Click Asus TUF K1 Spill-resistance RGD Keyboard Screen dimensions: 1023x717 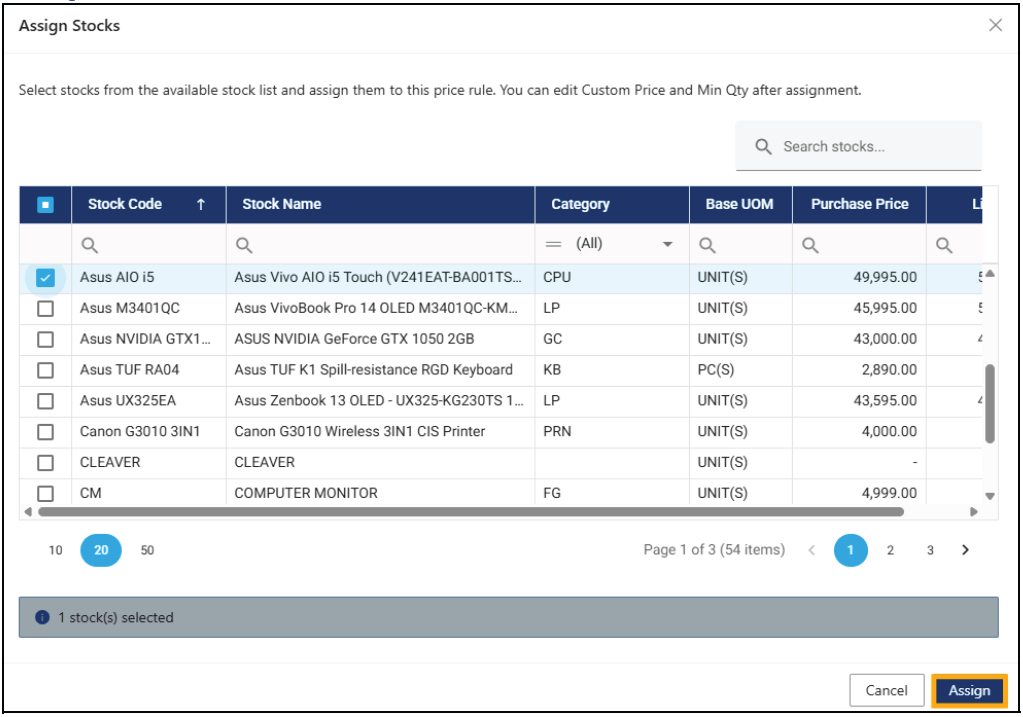(373, 369)
